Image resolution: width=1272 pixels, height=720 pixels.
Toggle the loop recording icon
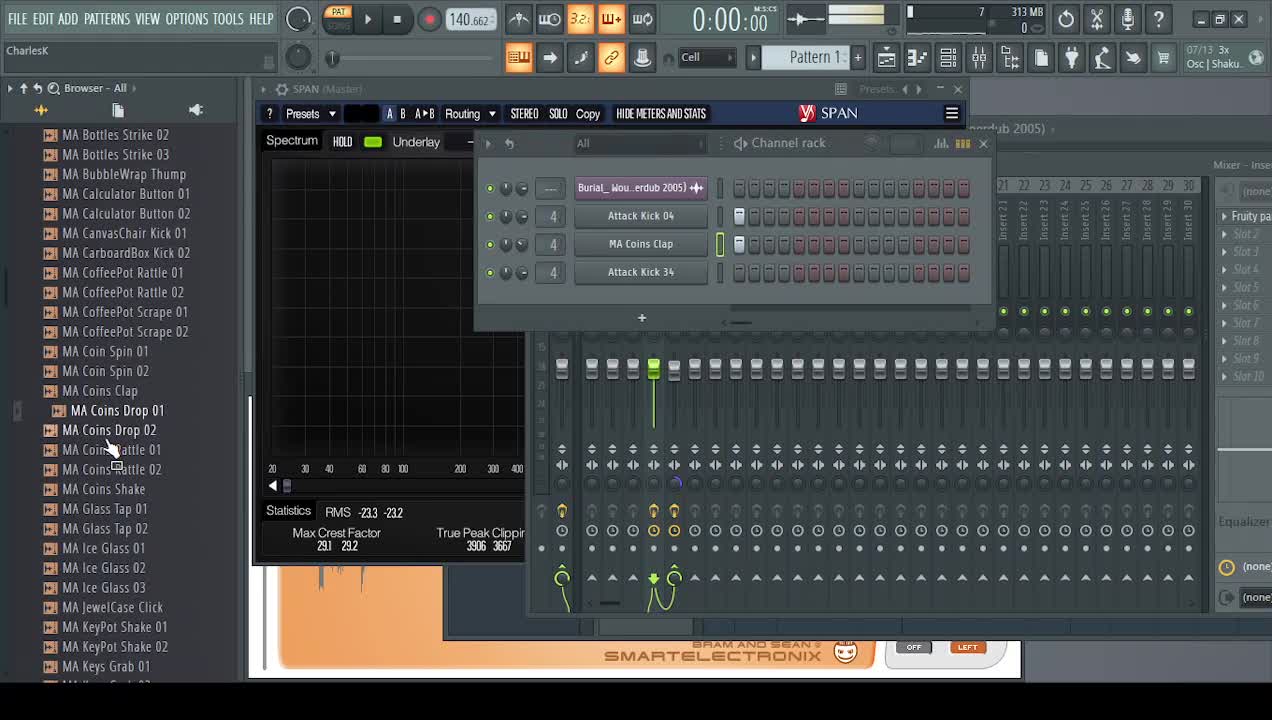point(643,19)
